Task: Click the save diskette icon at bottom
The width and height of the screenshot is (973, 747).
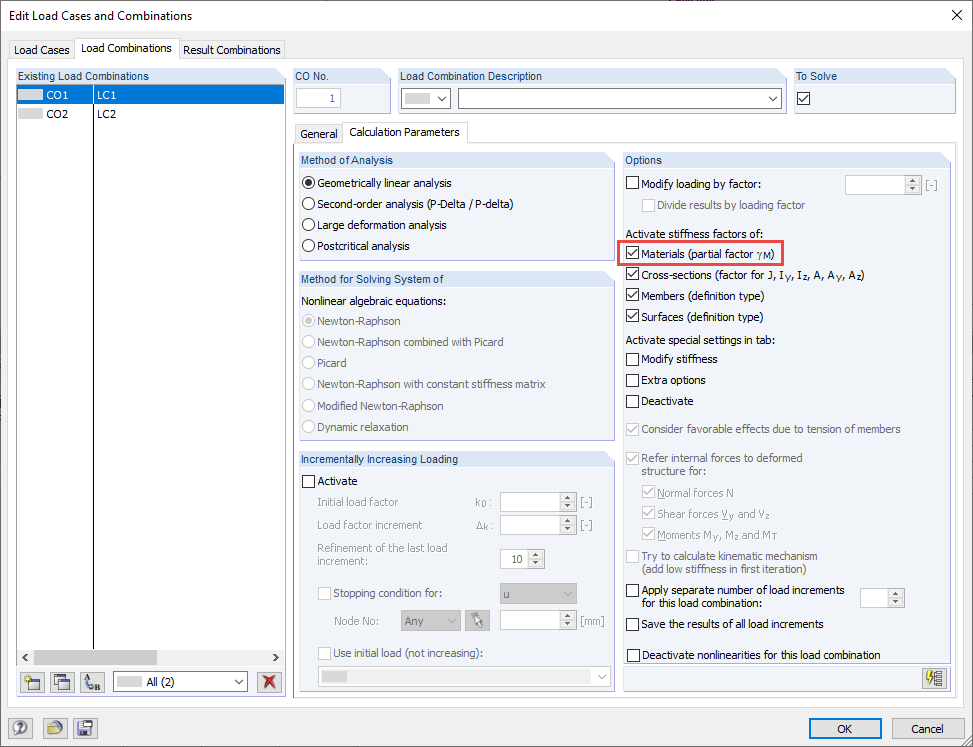Action: pos(85,728)
